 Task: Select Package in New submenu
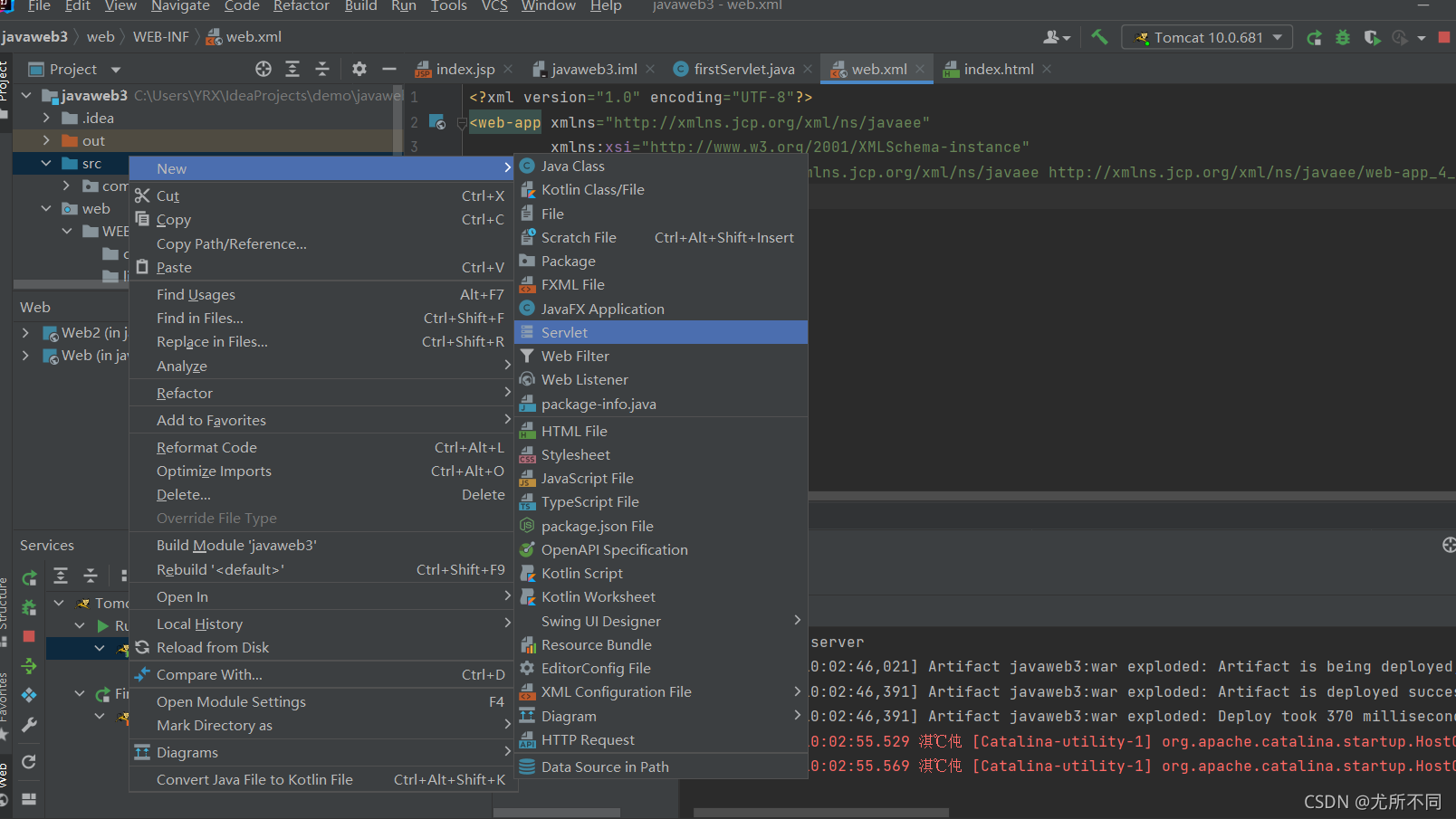(x=661, y=261)
